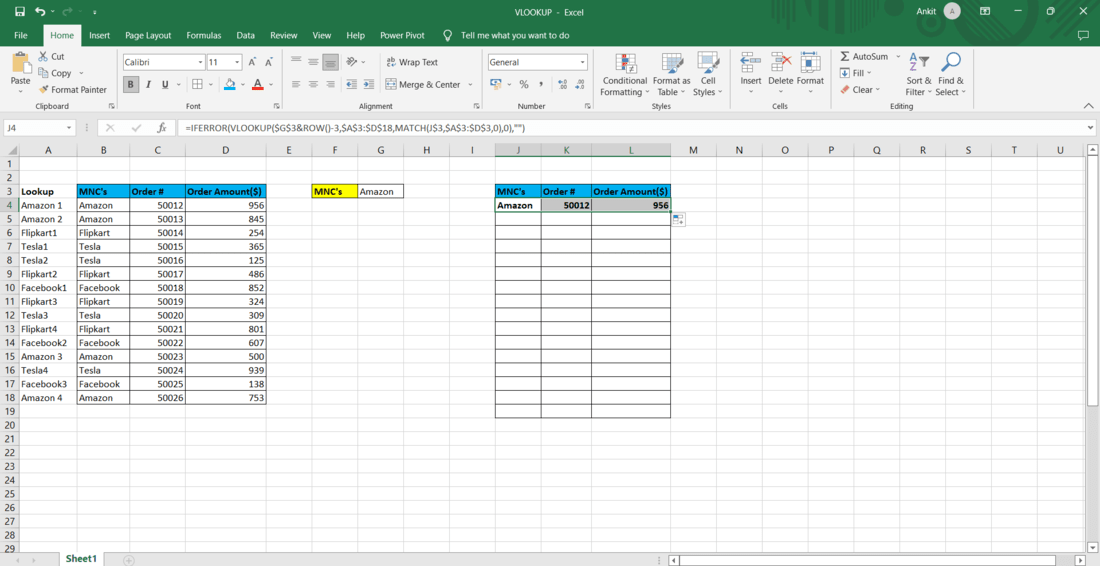Click Fill Color bucket swatch
The width and height of the screenshot is (1100, 566).
pyautogui.click(x=229, y=84)
